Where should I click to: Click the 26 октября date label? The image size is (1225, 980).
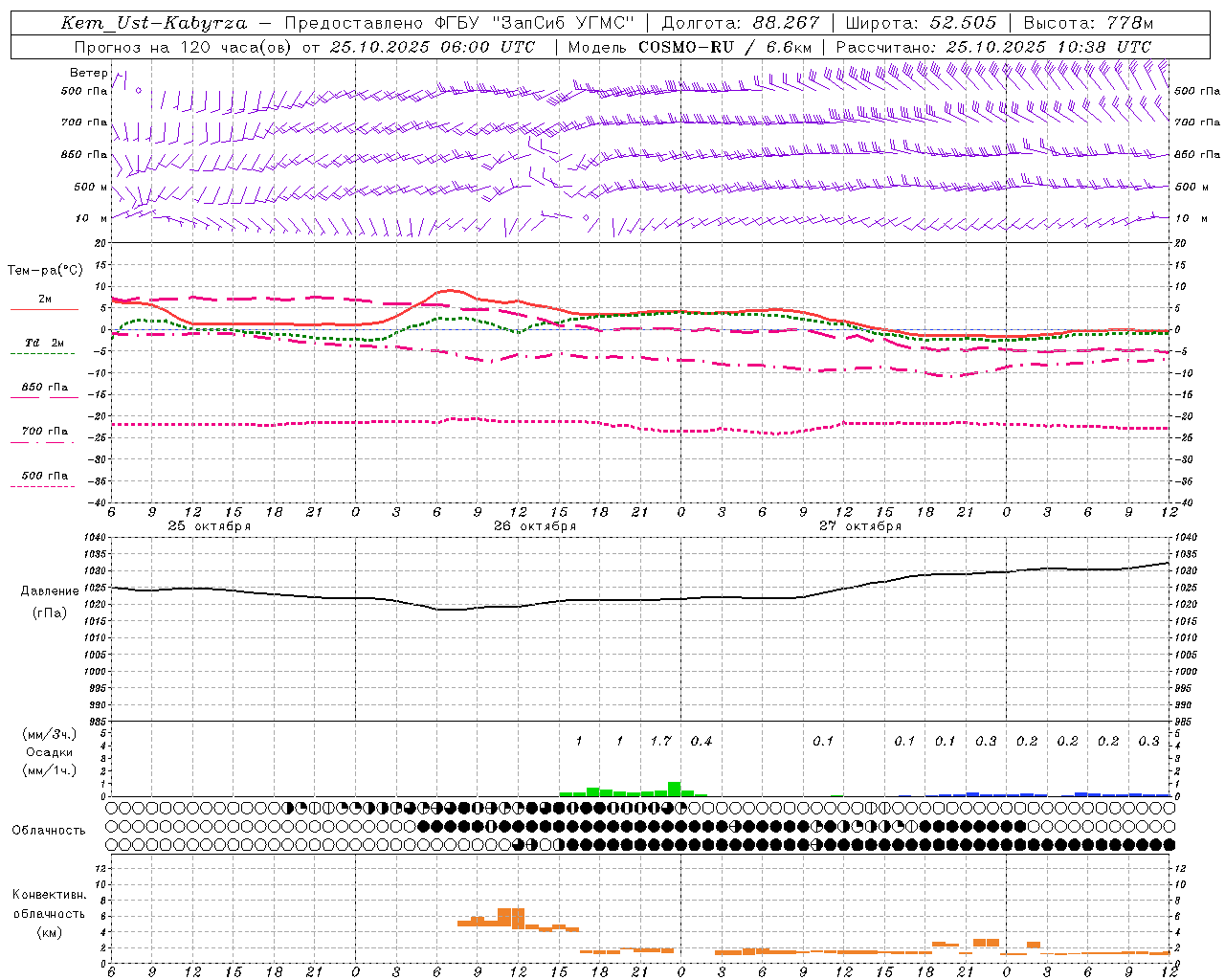pyautogui.click(x=535, y=526)
